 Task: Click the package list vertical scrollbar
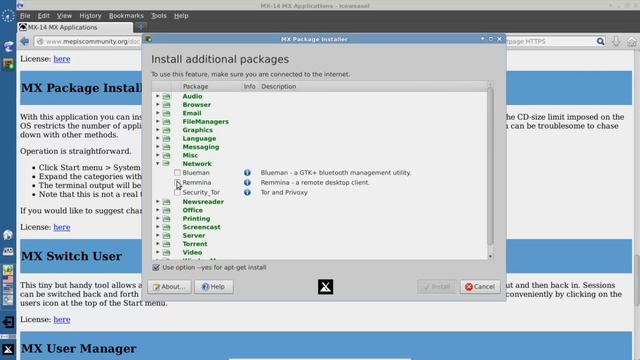[x=490, y=167]
